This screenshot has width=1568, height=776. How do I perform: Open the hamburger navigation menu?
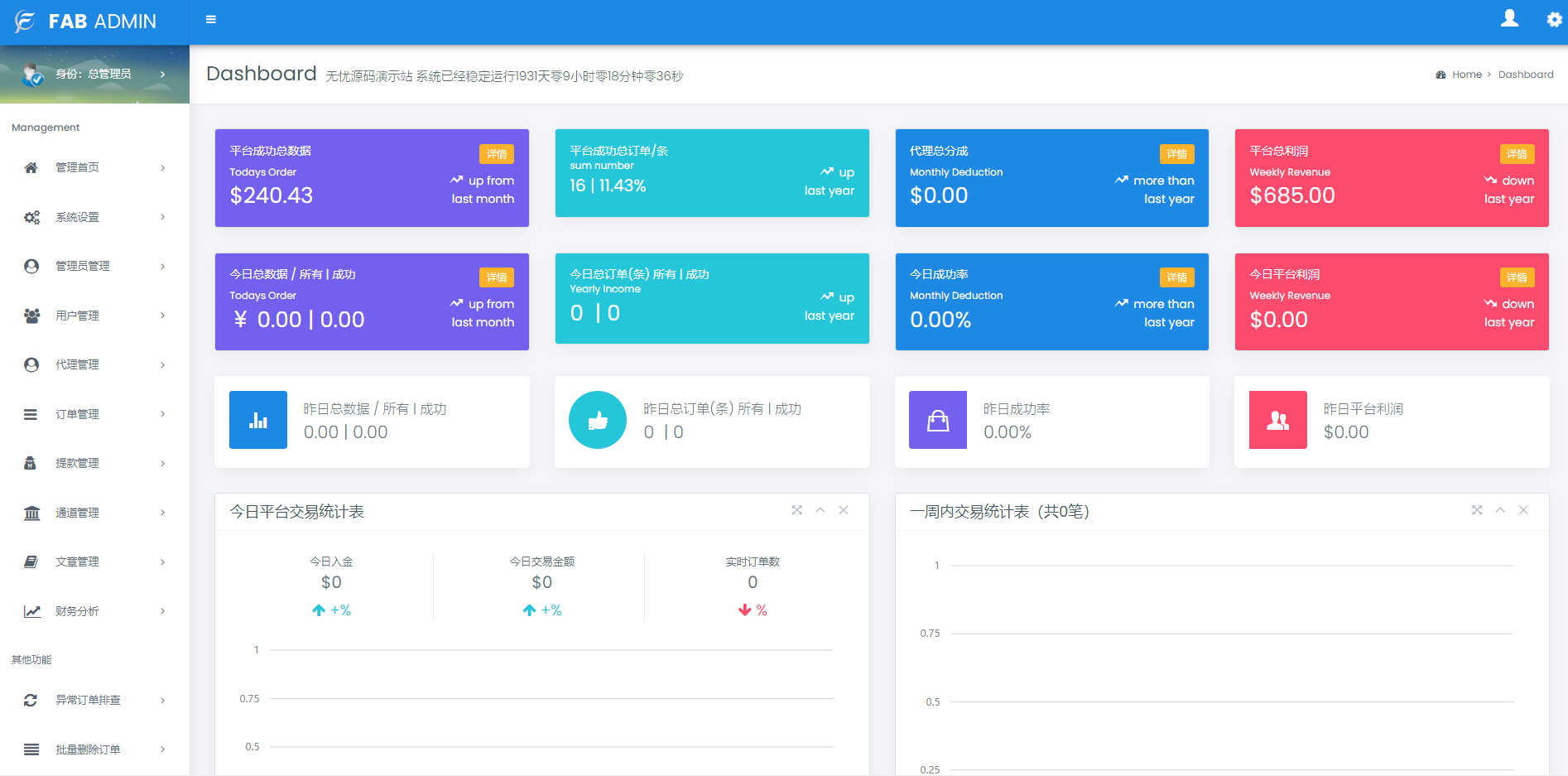click(210, 19)
